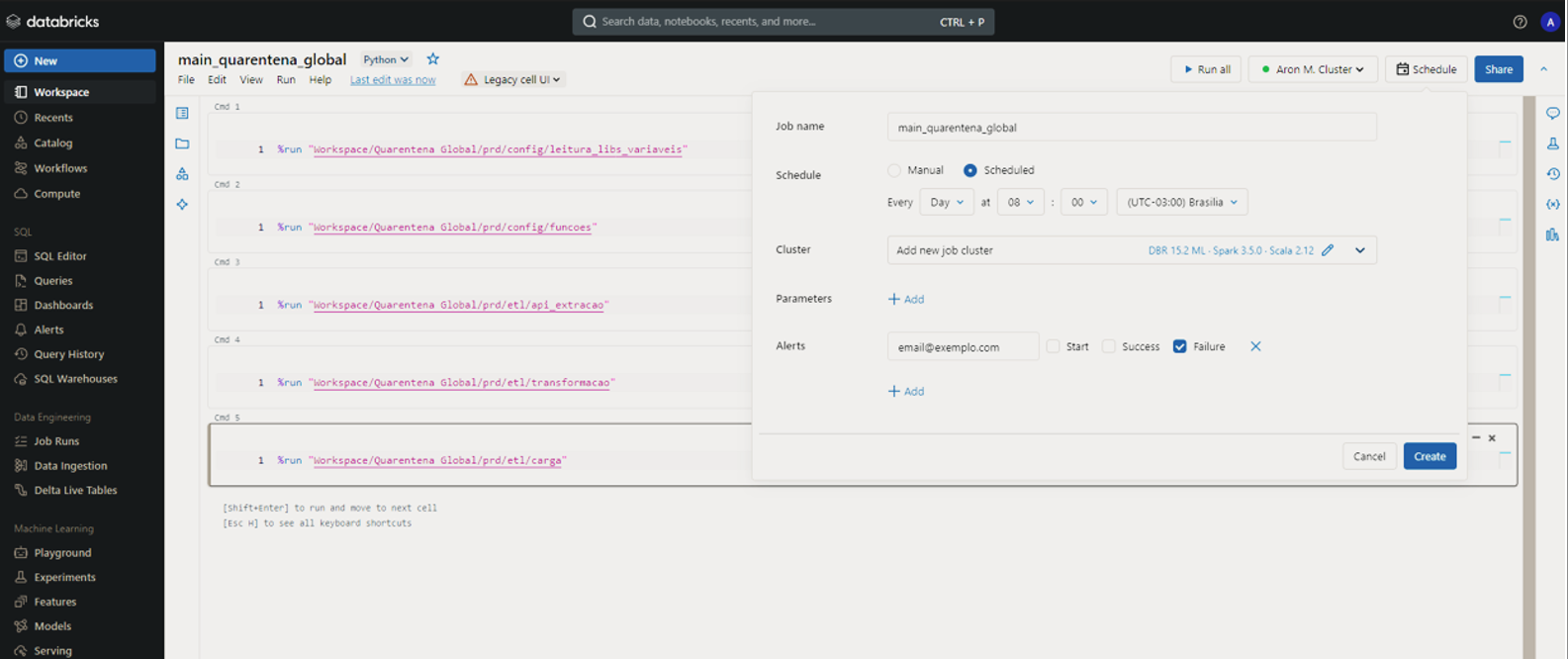Open the version history icon
Image resolution: width=1568 pixels, height=659 pixels.
(x=1553, y=174)
